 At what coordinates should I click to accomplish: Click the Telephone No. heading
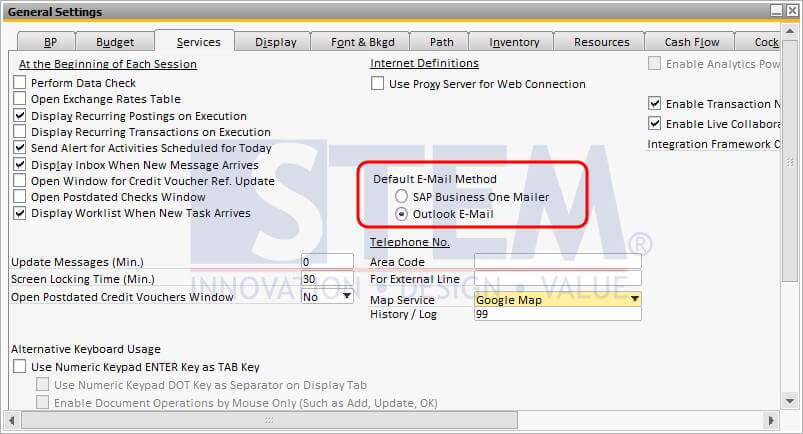[x=410, y=242]
